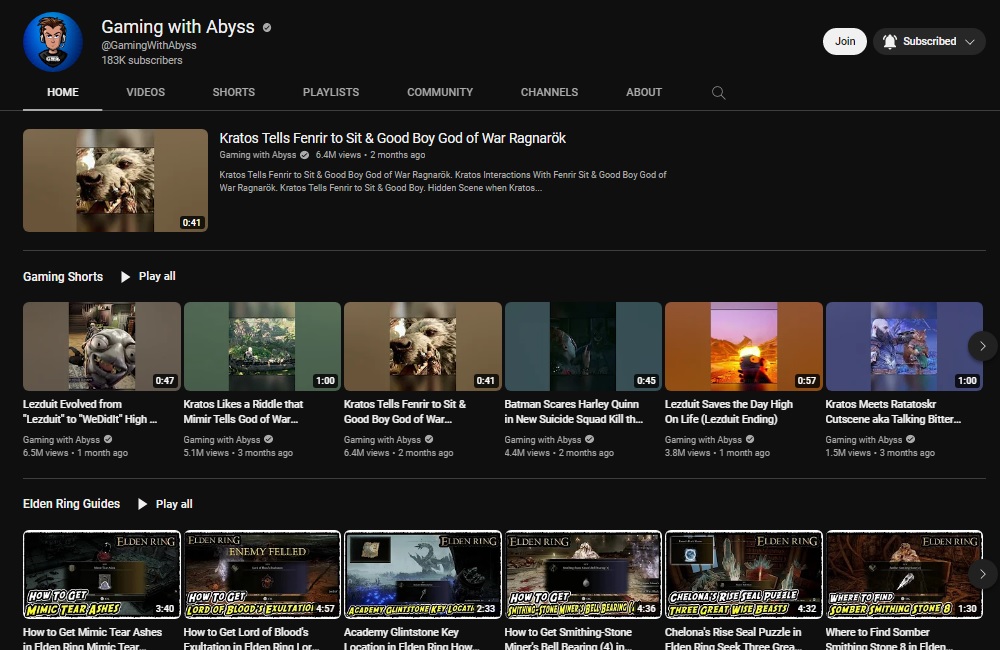Viewport: 1000px width, 650px height.
Task: Open Kratos Tells Fenrir shorts-row thumbnail
Action: [423, 346]
